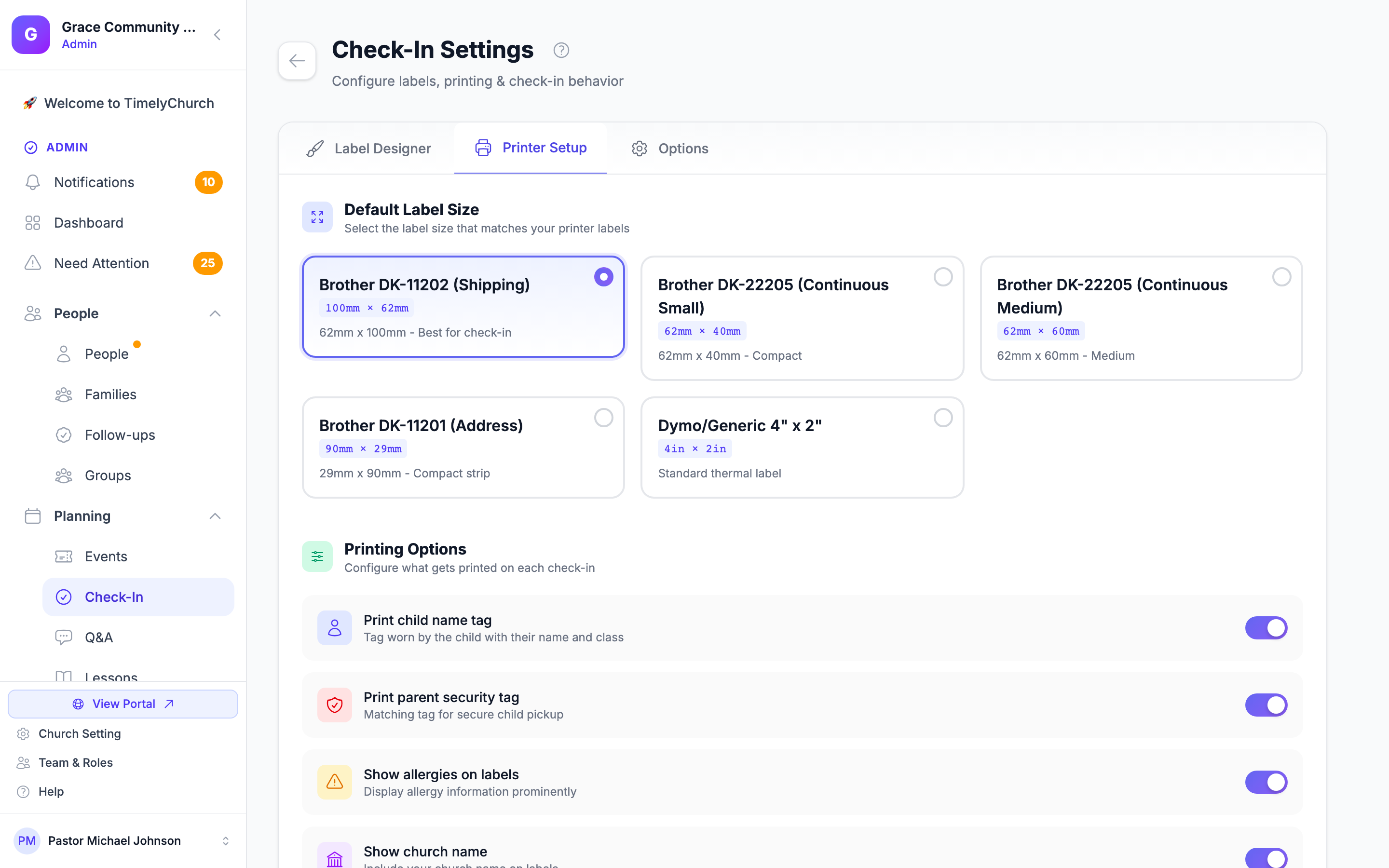The image size is (1389, 868).
Task: Choose Brother DK-11201 (Address) label card
Action: tap(463, 448)
